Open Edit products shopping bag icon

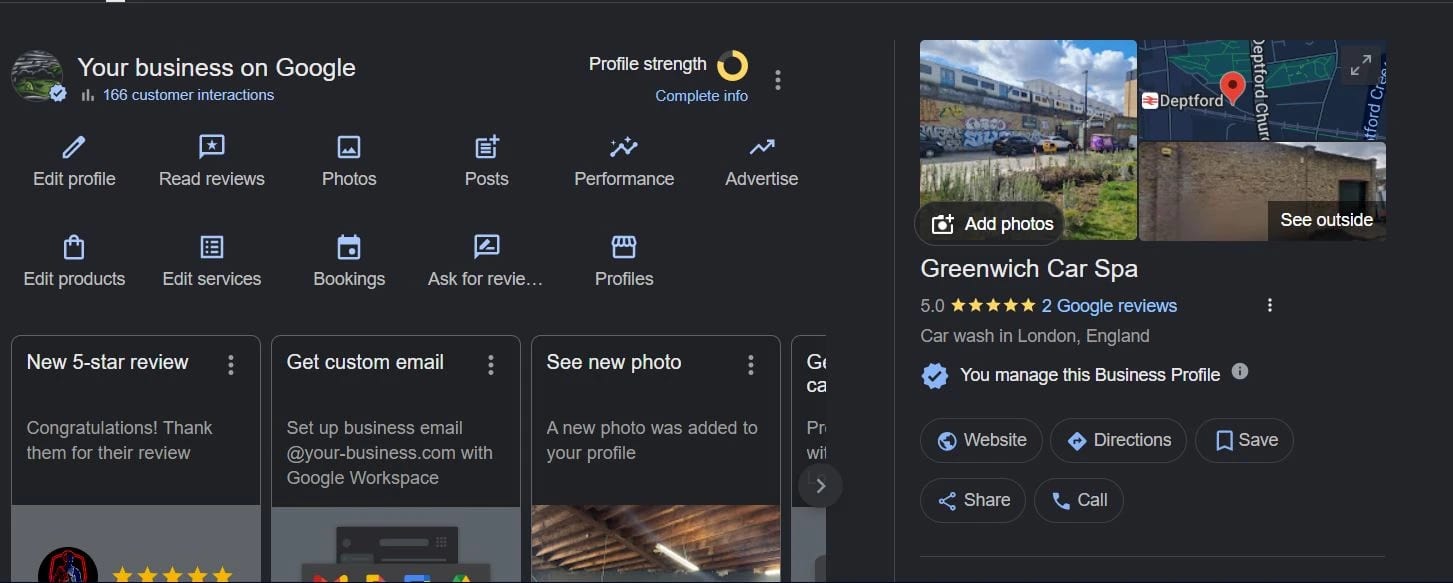point(74,247)
